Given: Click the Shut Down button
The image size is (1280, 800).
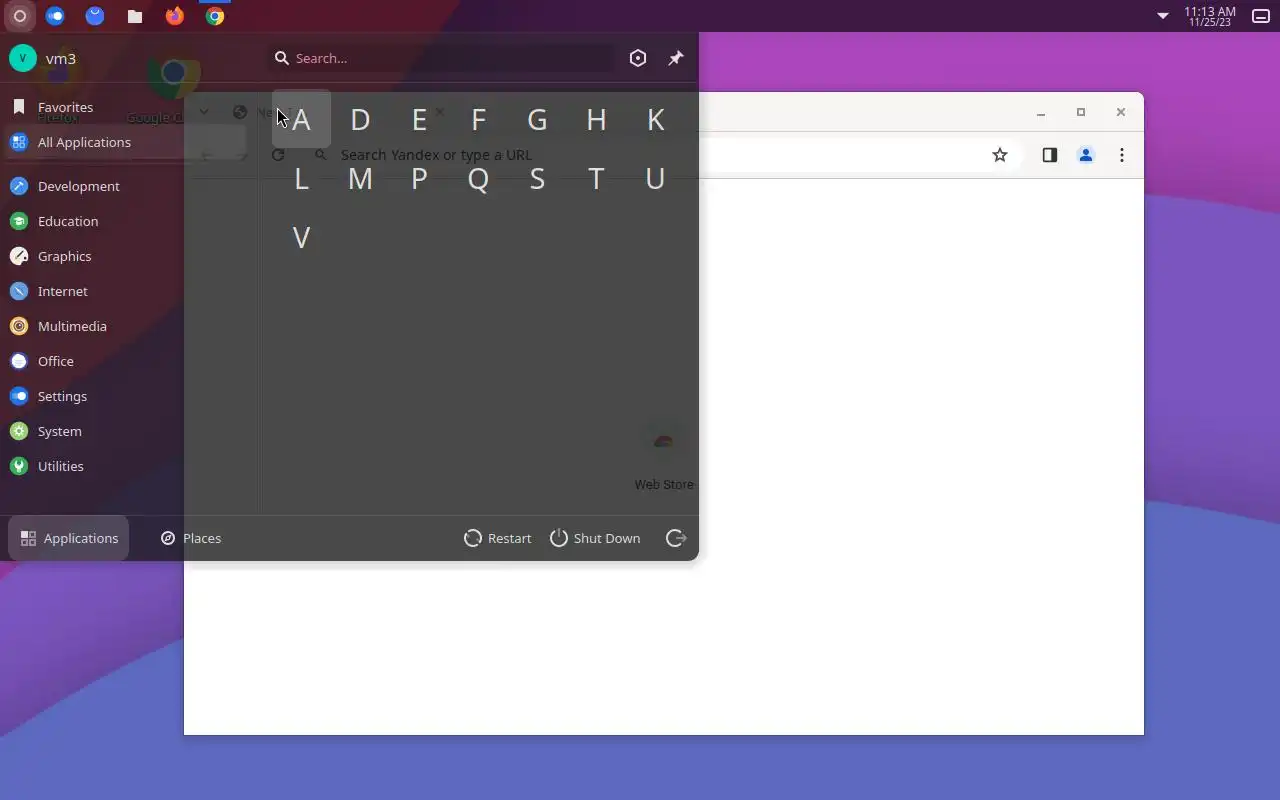Looking at the screenshot, I should click(595, 538).
